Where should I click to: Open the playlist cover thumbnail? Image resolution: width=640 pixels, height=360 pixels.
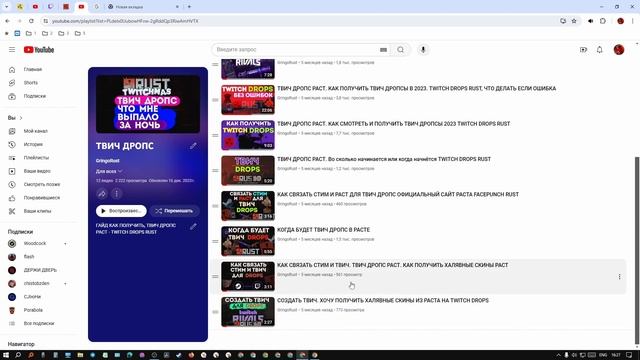[x=148, y=104]
